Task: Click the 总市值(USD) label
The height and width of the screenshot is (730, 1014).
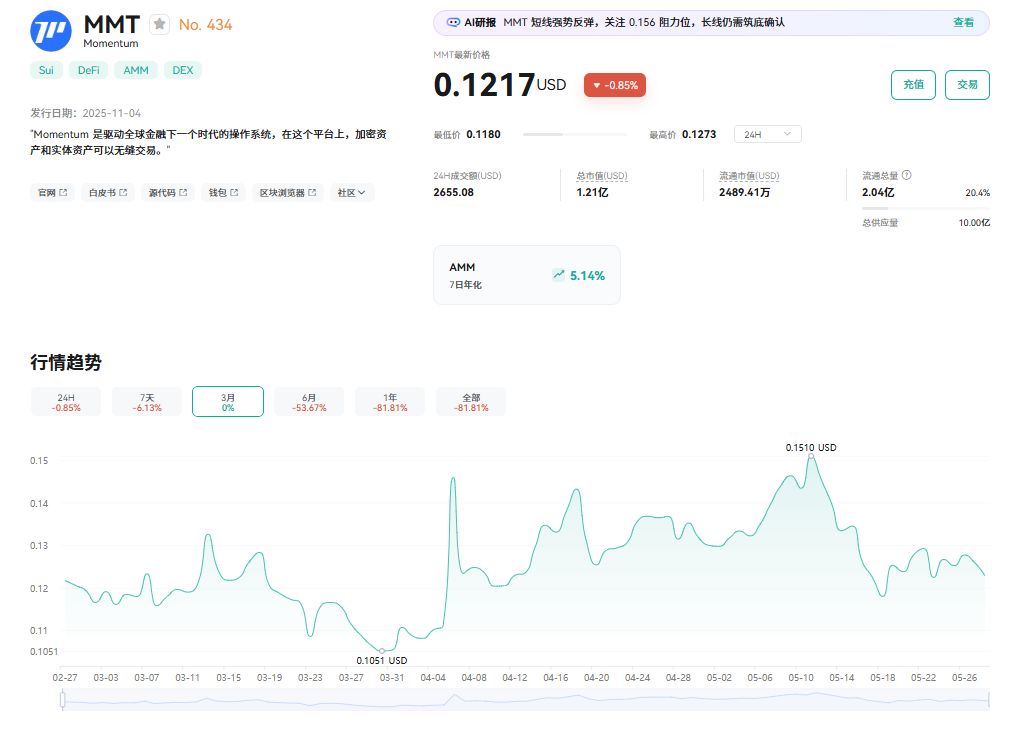Action: [601, 176]
